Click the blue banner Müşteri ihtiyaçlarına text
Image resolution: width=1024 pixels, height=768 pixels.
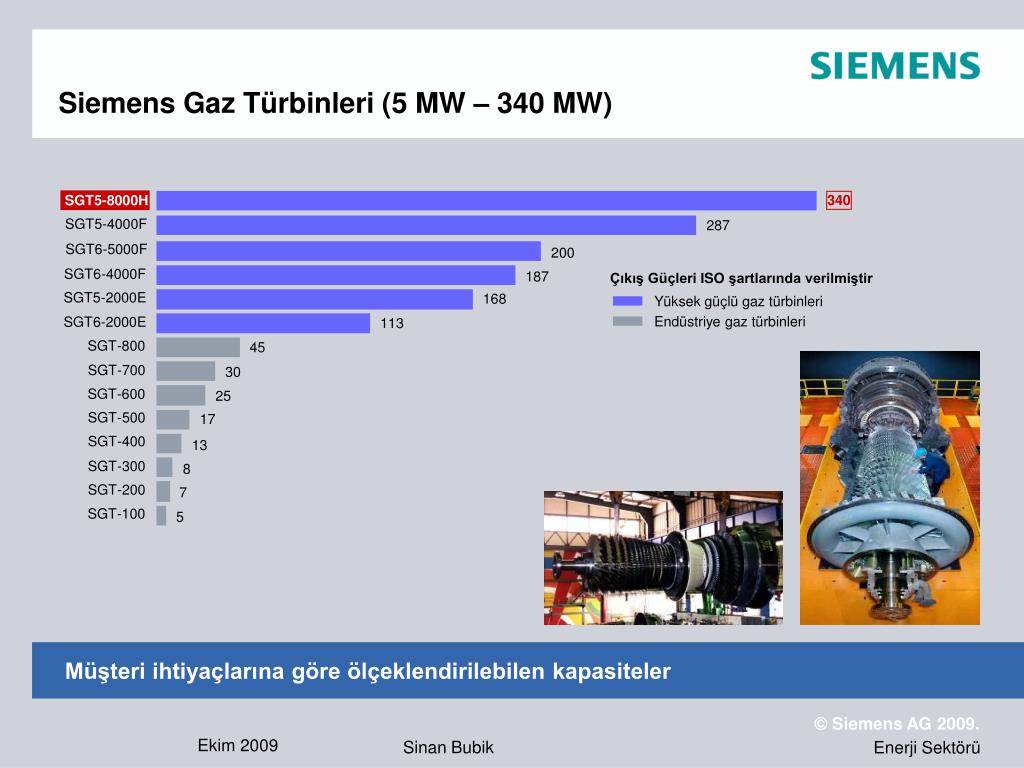[368, 671]
